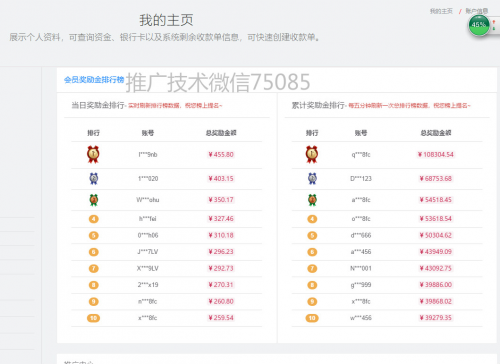Click account name g***999

(x=361, y=285)
